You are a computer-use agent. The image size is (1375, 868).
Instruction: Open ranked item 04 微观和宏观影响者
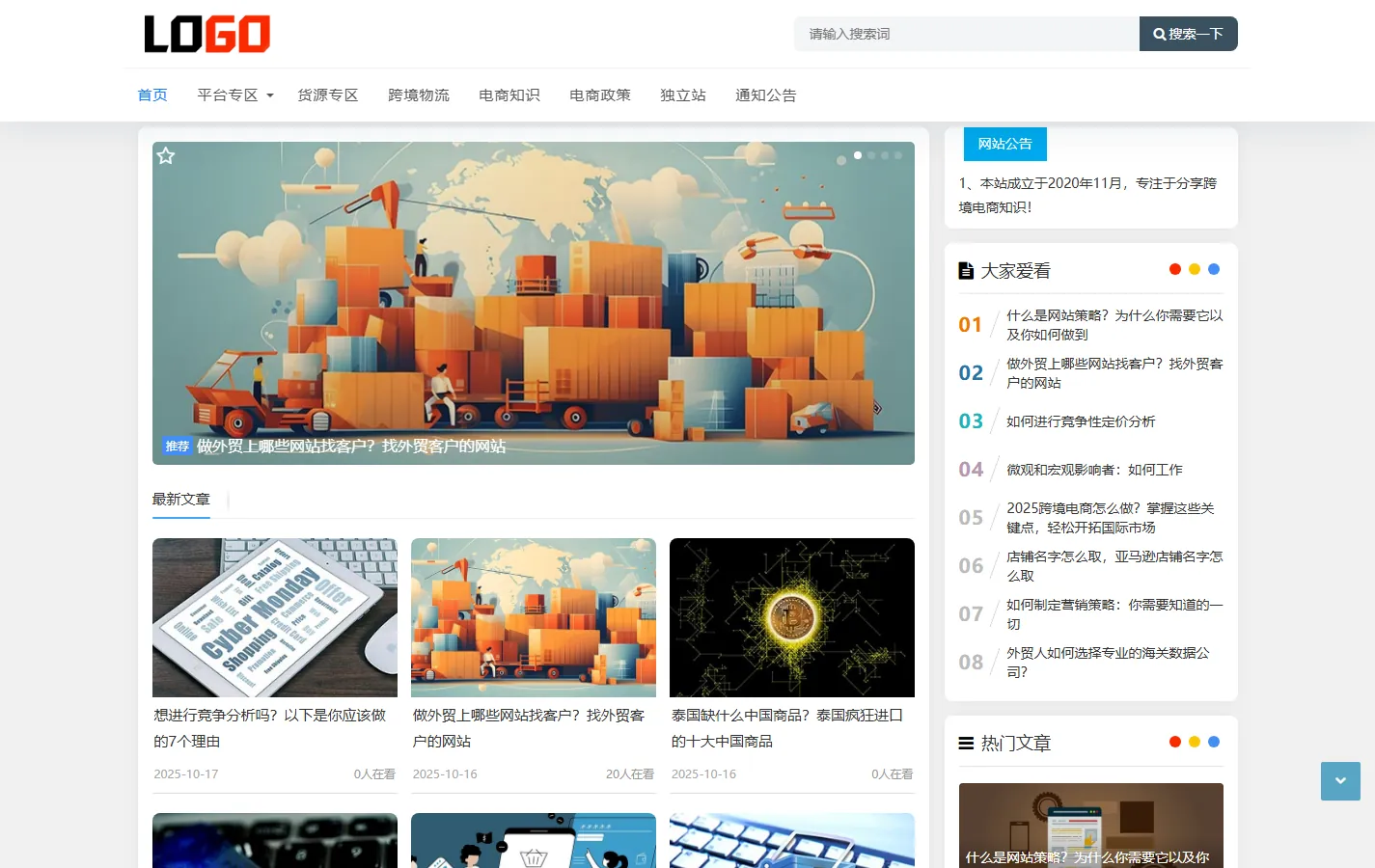click(x=1094, y=470)
